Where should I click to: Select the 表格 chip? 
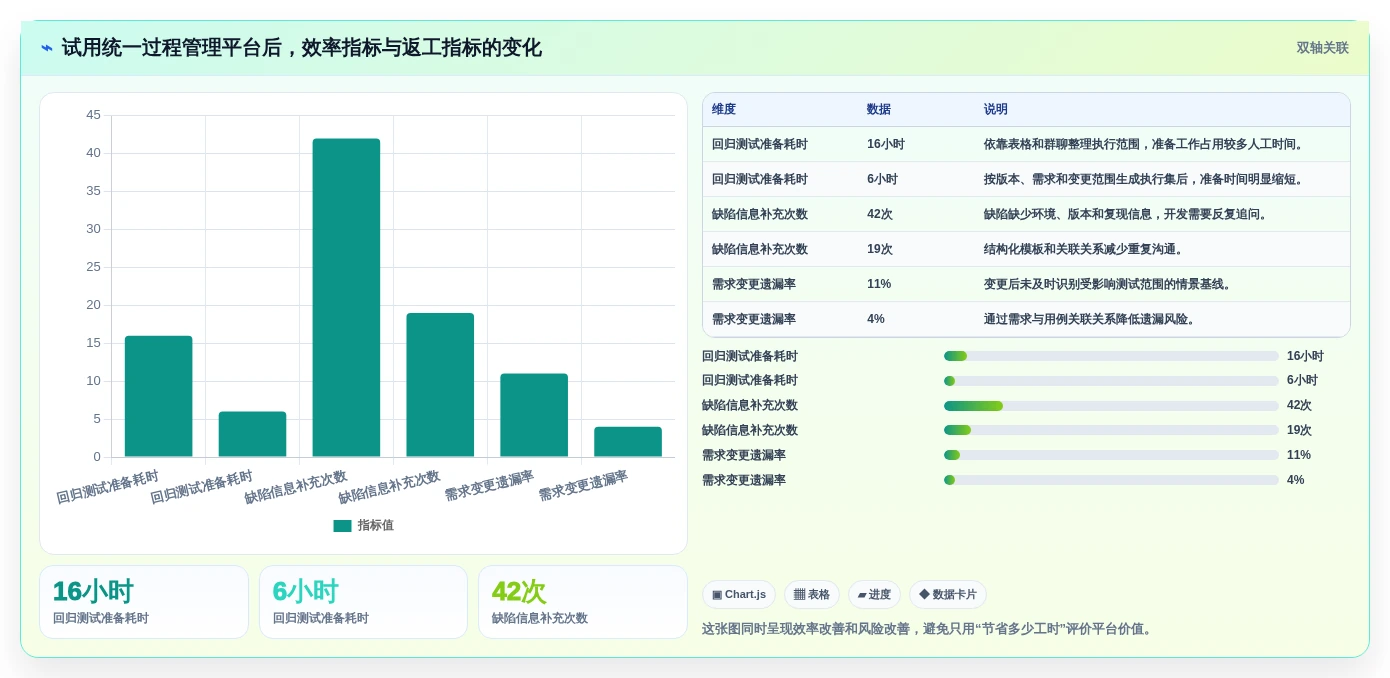pos(812,594)
